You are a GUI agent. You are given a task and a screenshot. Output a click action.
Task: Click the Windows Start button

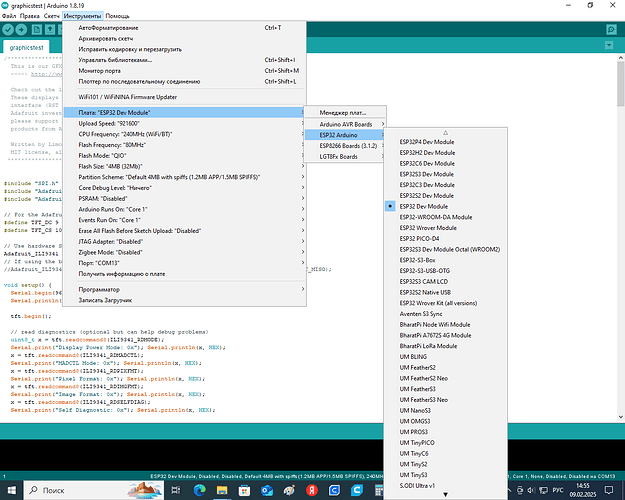tap(12, 490)
